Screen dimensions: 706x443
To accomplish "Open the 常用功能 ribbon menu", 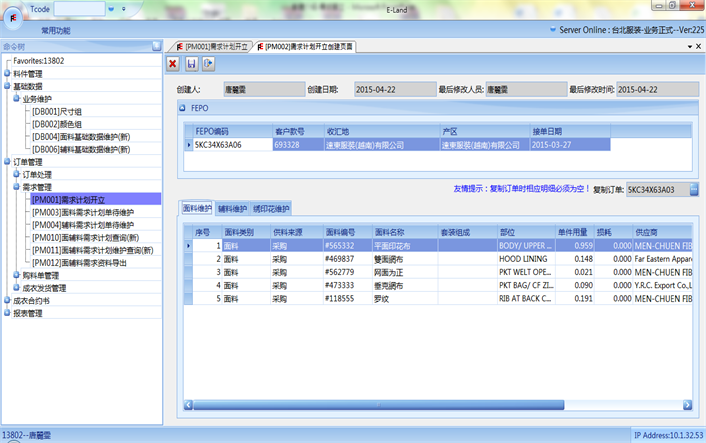I will (56, 31).
